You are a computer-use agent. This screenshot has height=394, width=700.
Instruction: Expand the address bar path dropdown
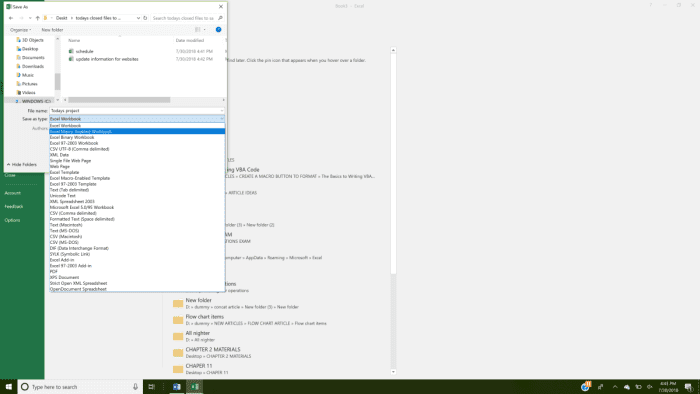coord(138,18)
